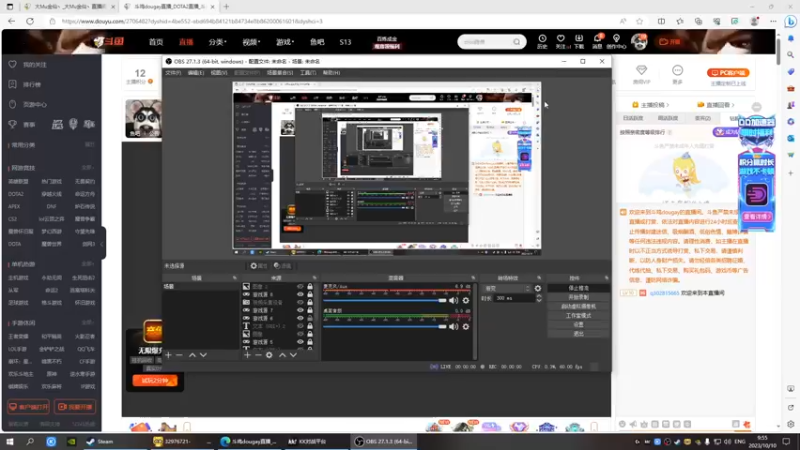Toggle visibility of 窗口捕获 7 source
800x450 pixels.
(x=300, y=310)
